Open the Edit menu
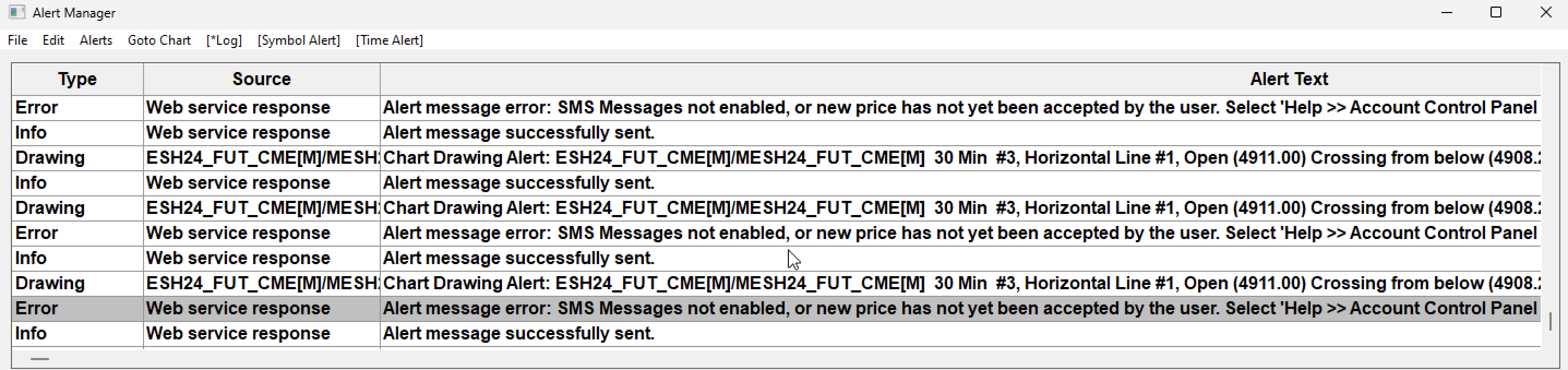1568x370 pixels. pyautogui.click(x=53, y=40)
